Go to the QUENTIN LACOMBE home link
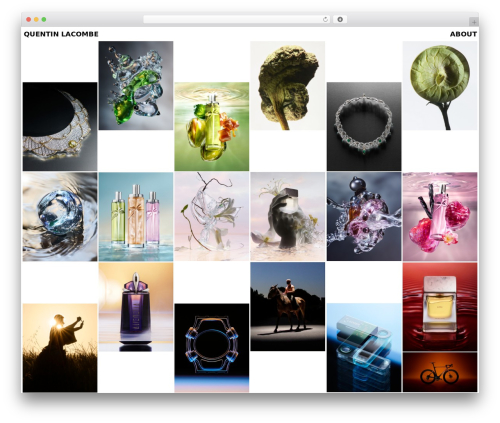The width and height of the screenshot is (500, 423). click(61, 34)
